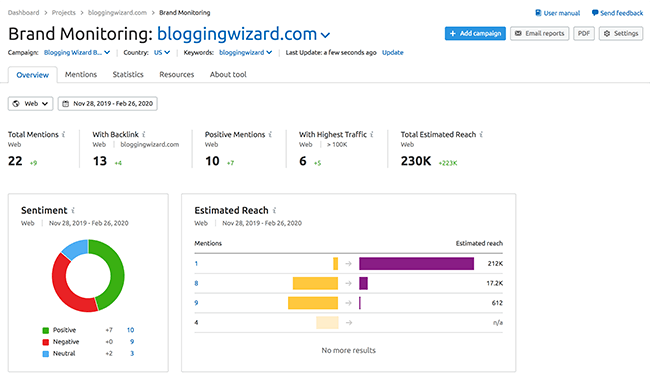Export the report as PDF

584,34
